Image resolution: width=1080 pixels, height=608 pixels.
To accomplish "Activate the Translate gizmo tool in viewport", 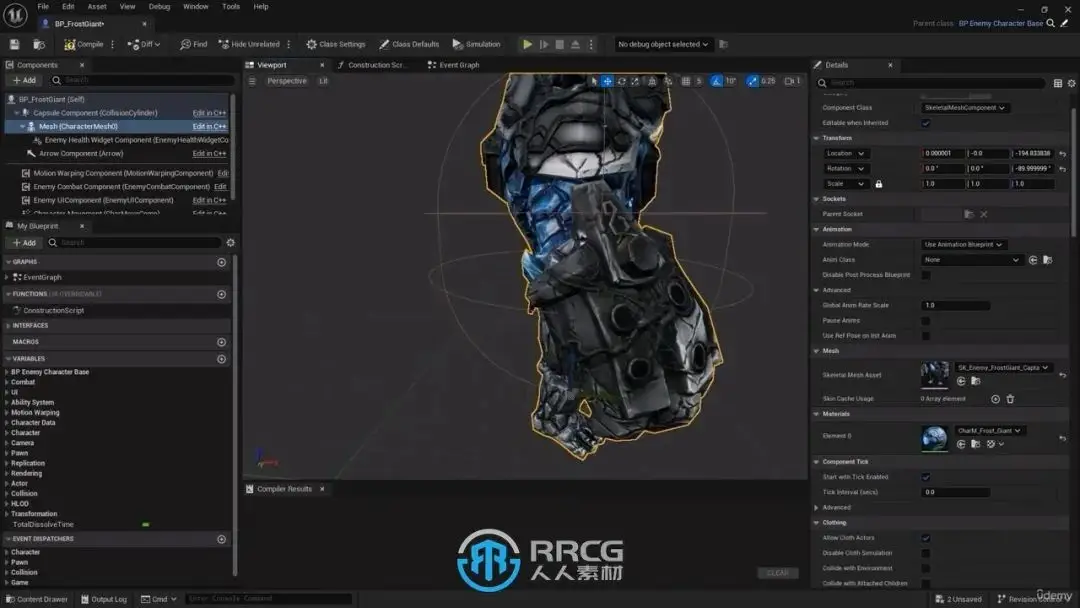I will click(x=607, y=81).
